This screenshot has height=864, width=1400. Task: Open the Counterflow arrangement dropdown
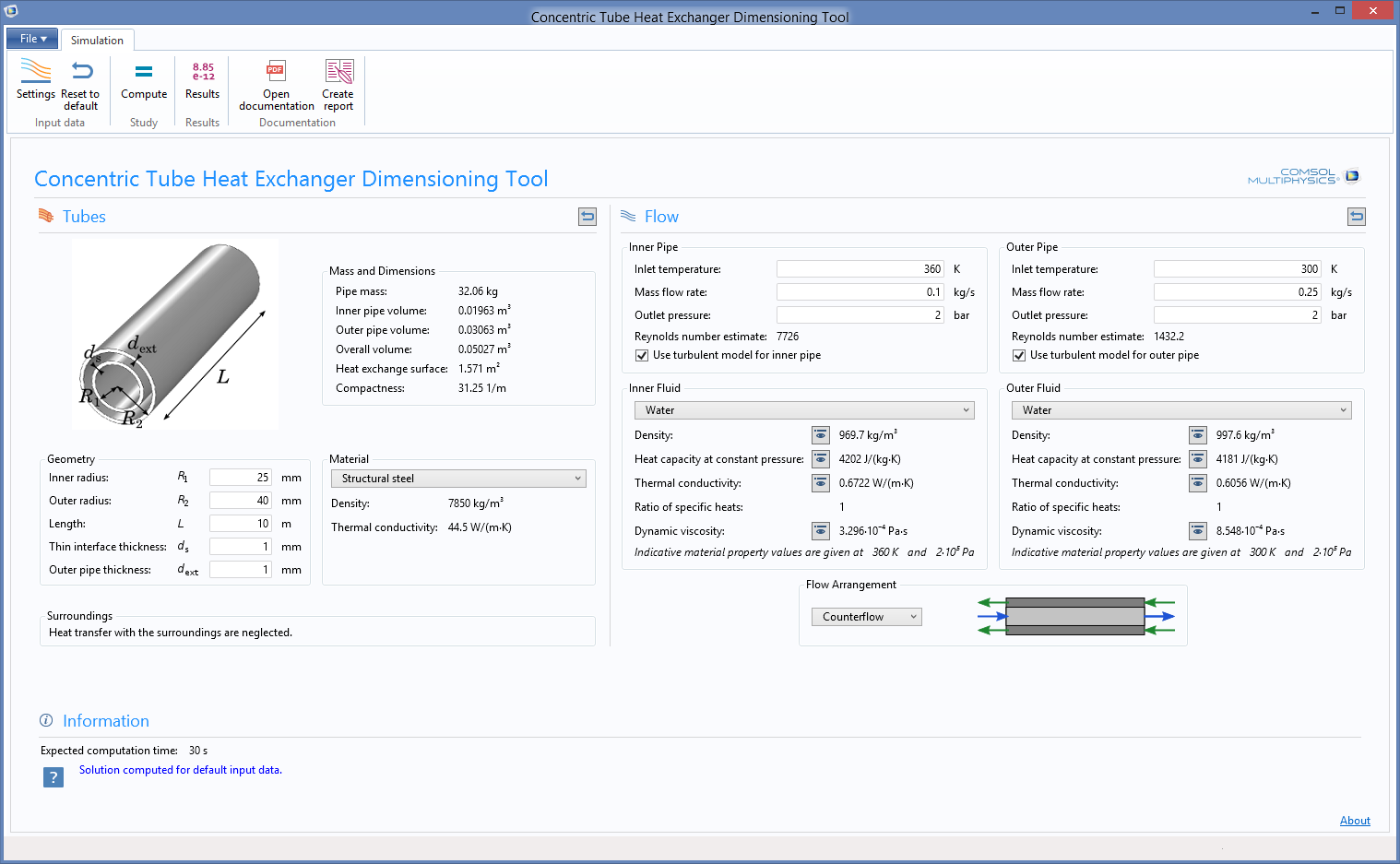866,617
